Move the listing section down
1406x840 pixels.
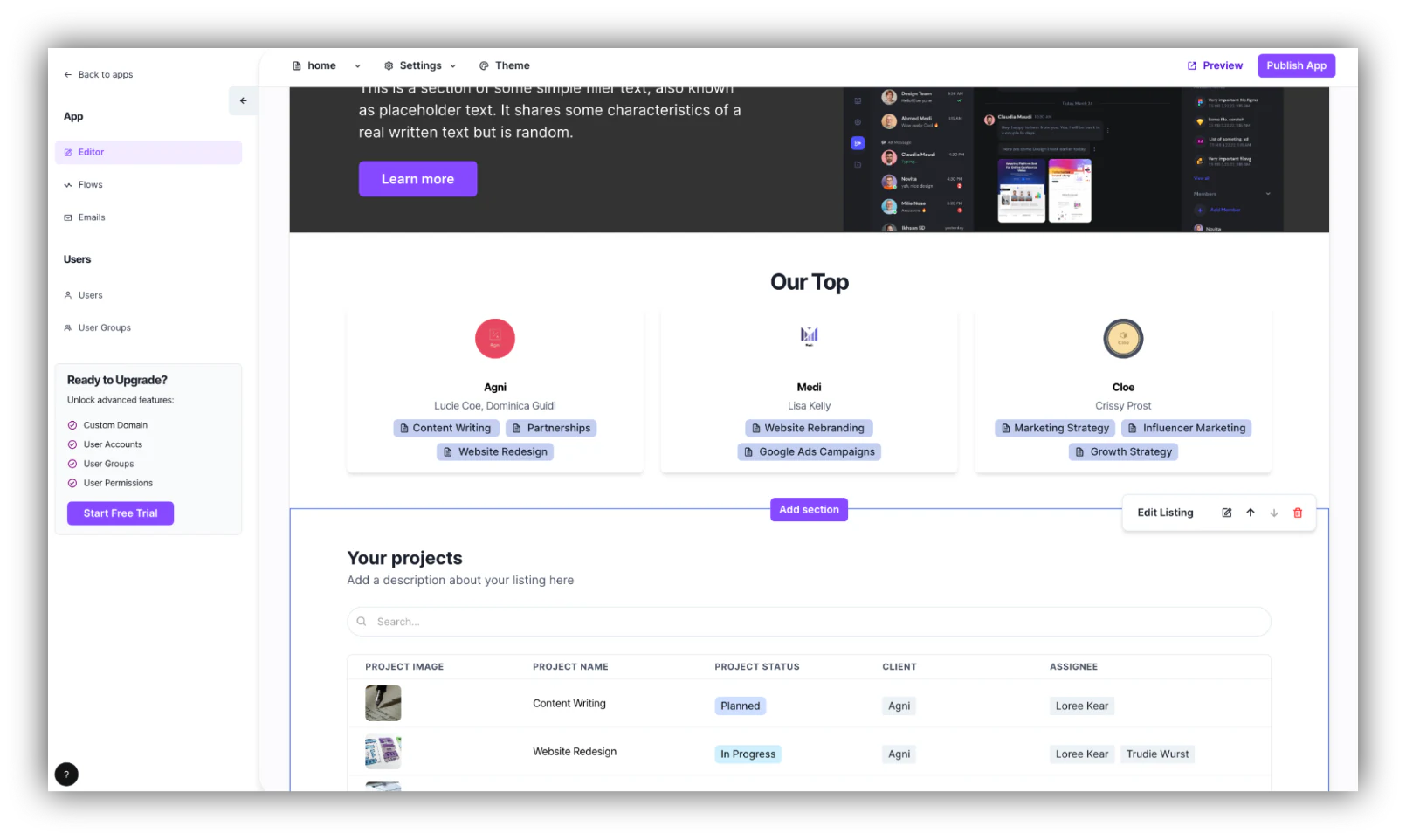click(x=1274, y=513)
